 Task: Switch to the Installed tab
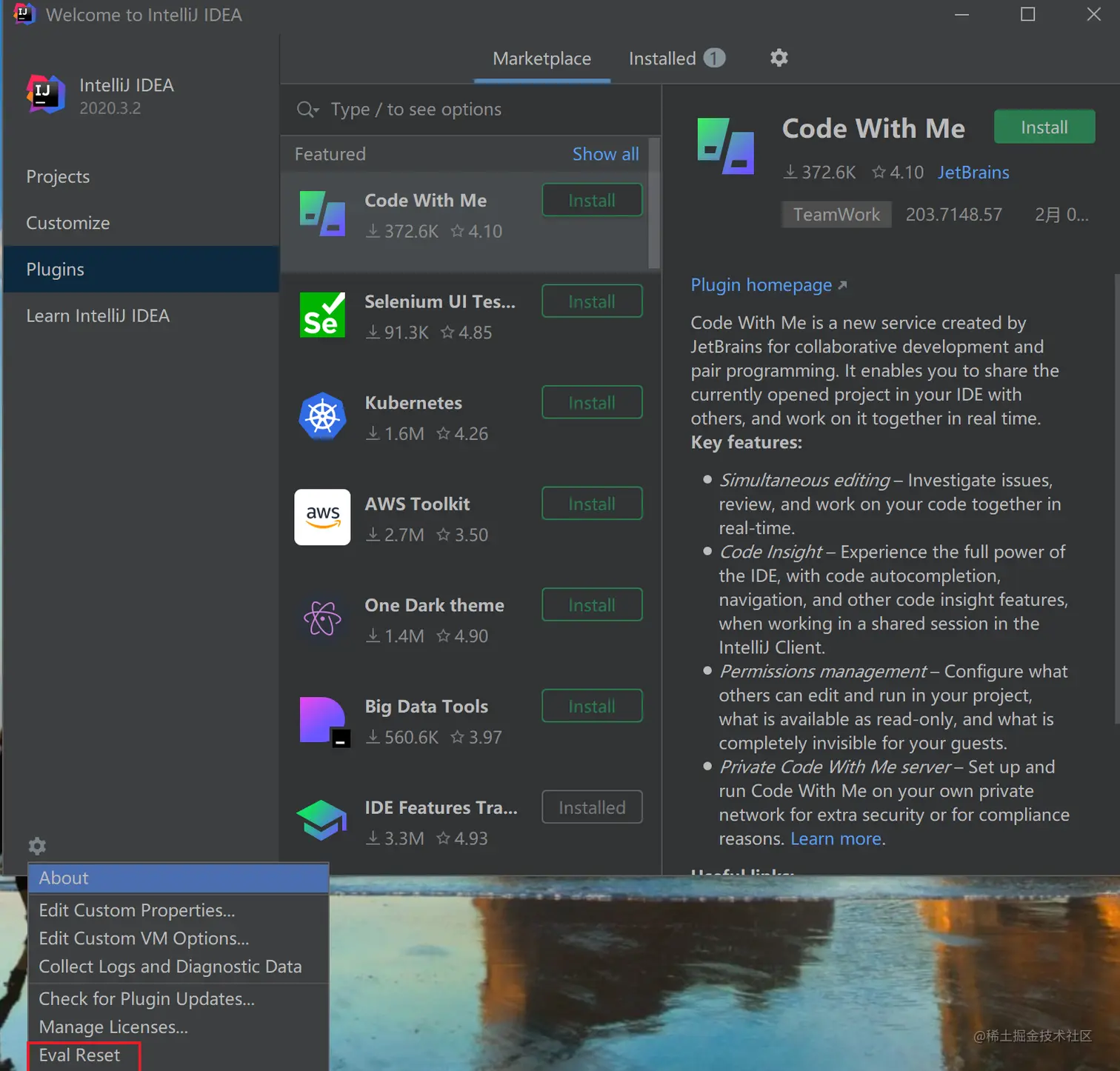point(676,59)
